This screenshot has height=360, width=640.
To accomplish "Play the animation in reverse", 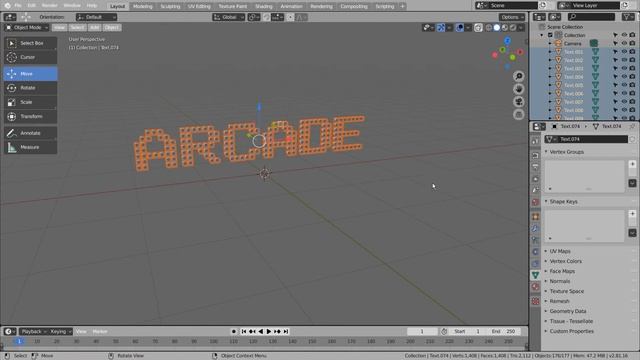I will point(260,331).
